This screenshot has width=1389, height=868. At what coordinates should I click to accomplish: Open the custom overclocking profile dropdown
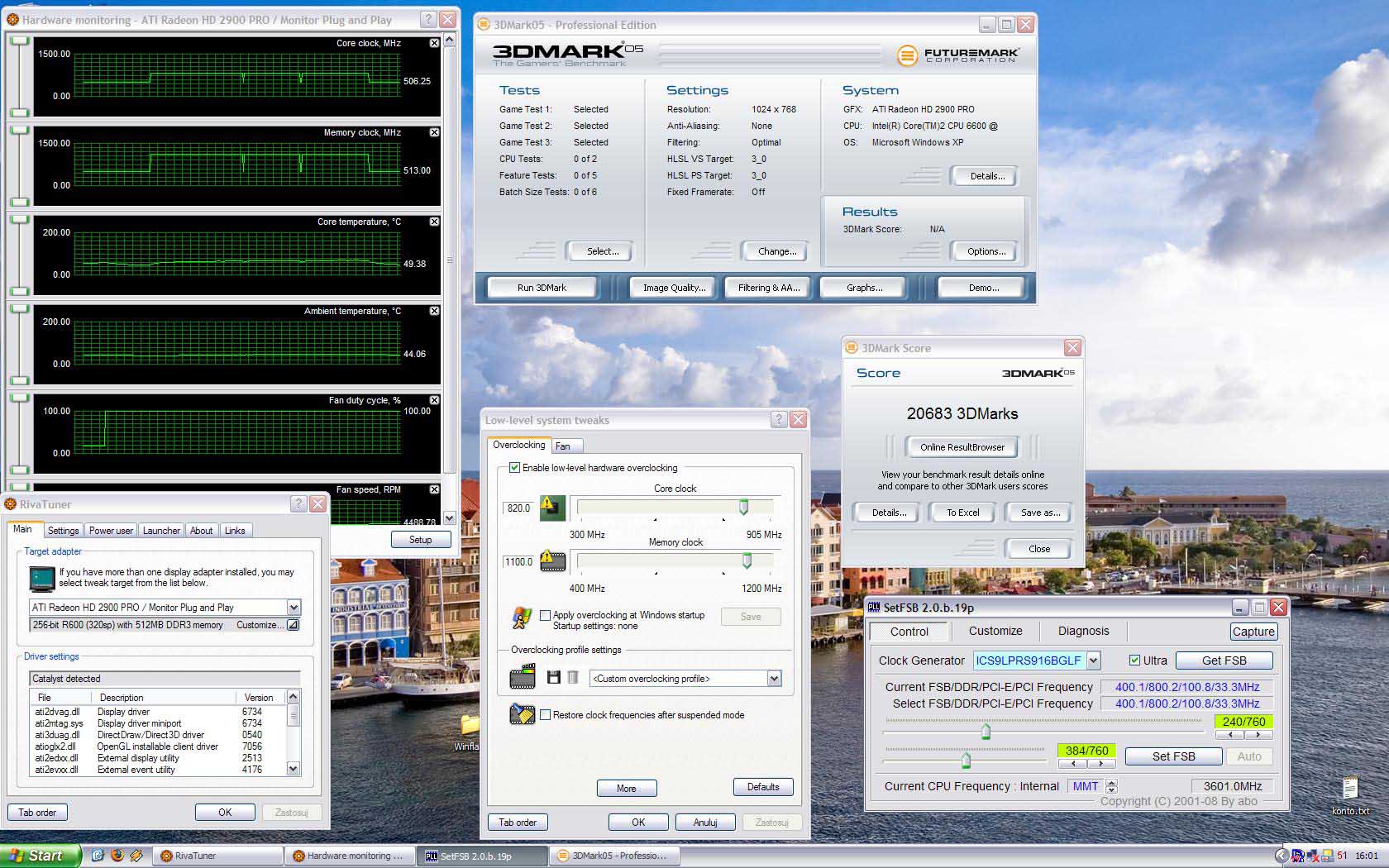[774, 679]
